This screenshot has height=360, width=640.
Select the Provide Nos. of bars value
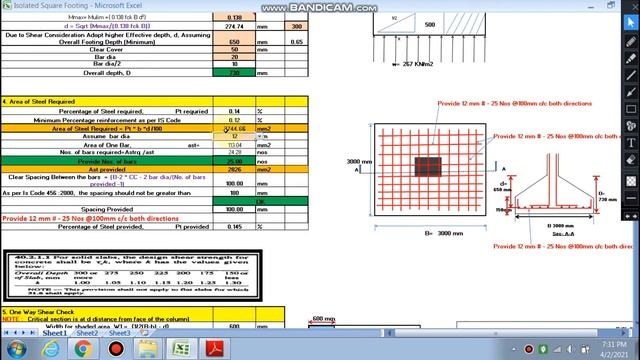click(234, 161)
